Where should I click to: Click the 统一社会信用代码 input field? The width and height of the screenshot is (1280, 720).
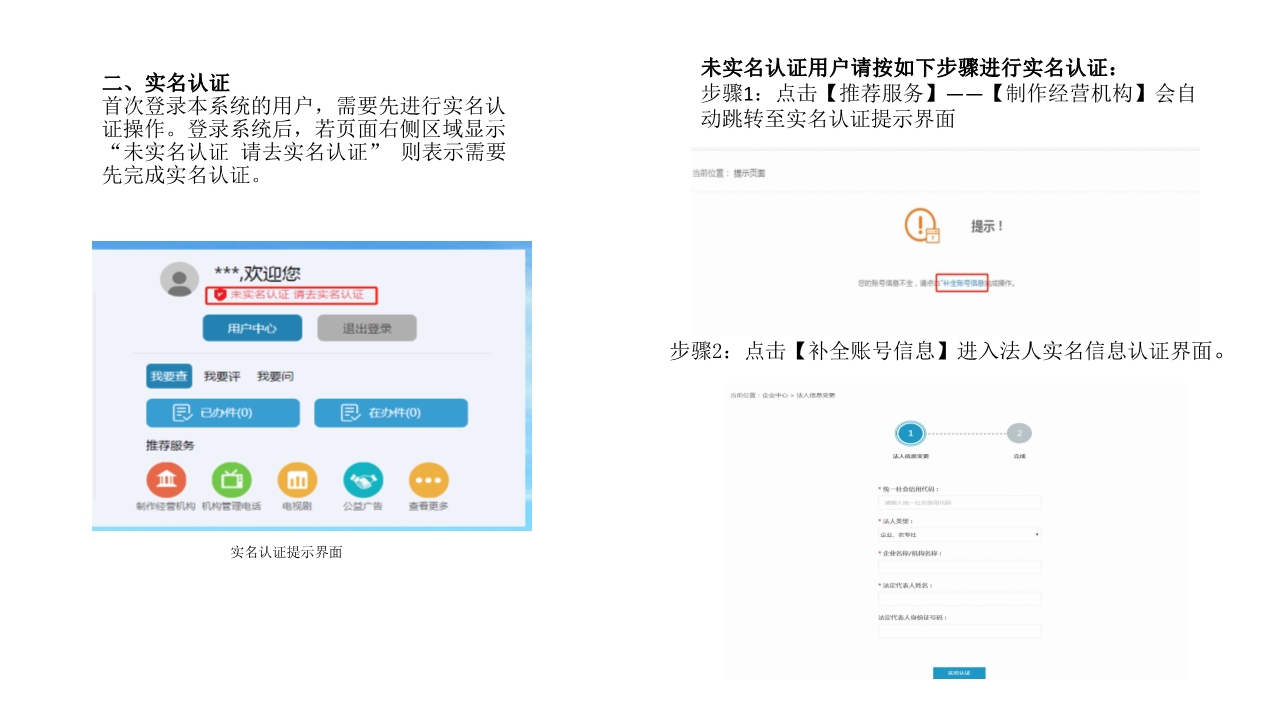coord(959,503)
